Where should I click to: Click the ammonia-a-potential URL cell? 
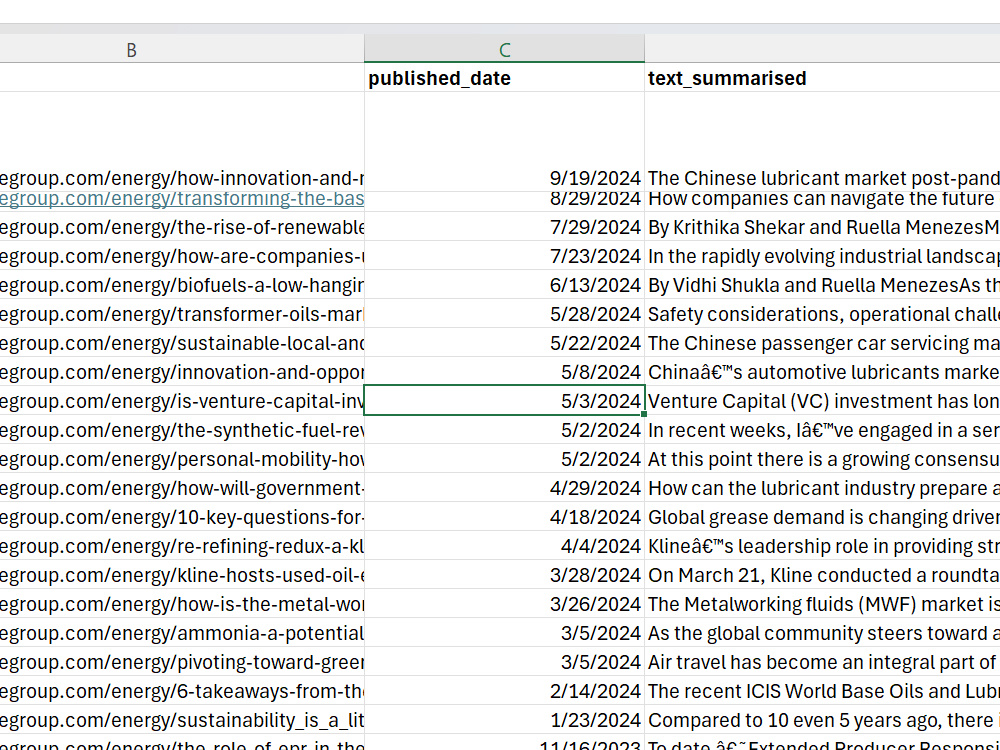[x=182, y=633]
